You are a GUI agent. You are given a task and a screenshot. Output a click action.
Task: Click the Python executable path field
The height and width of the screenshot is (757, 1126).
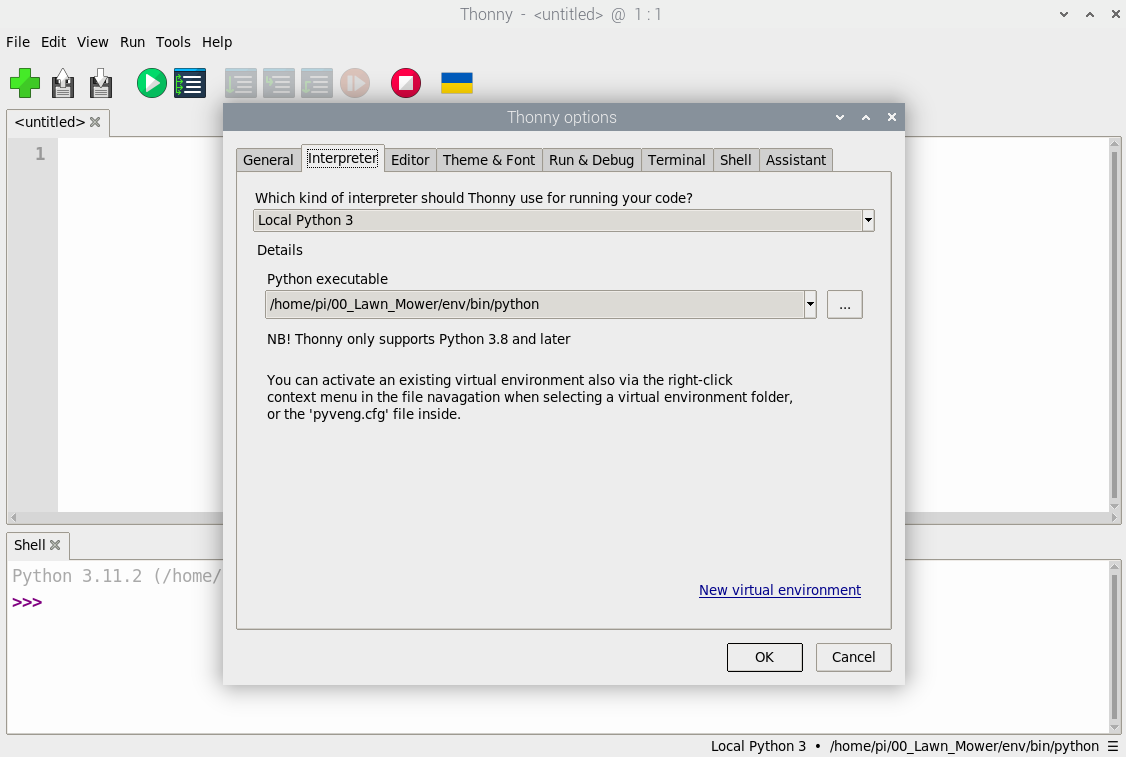tap(535, 305)
